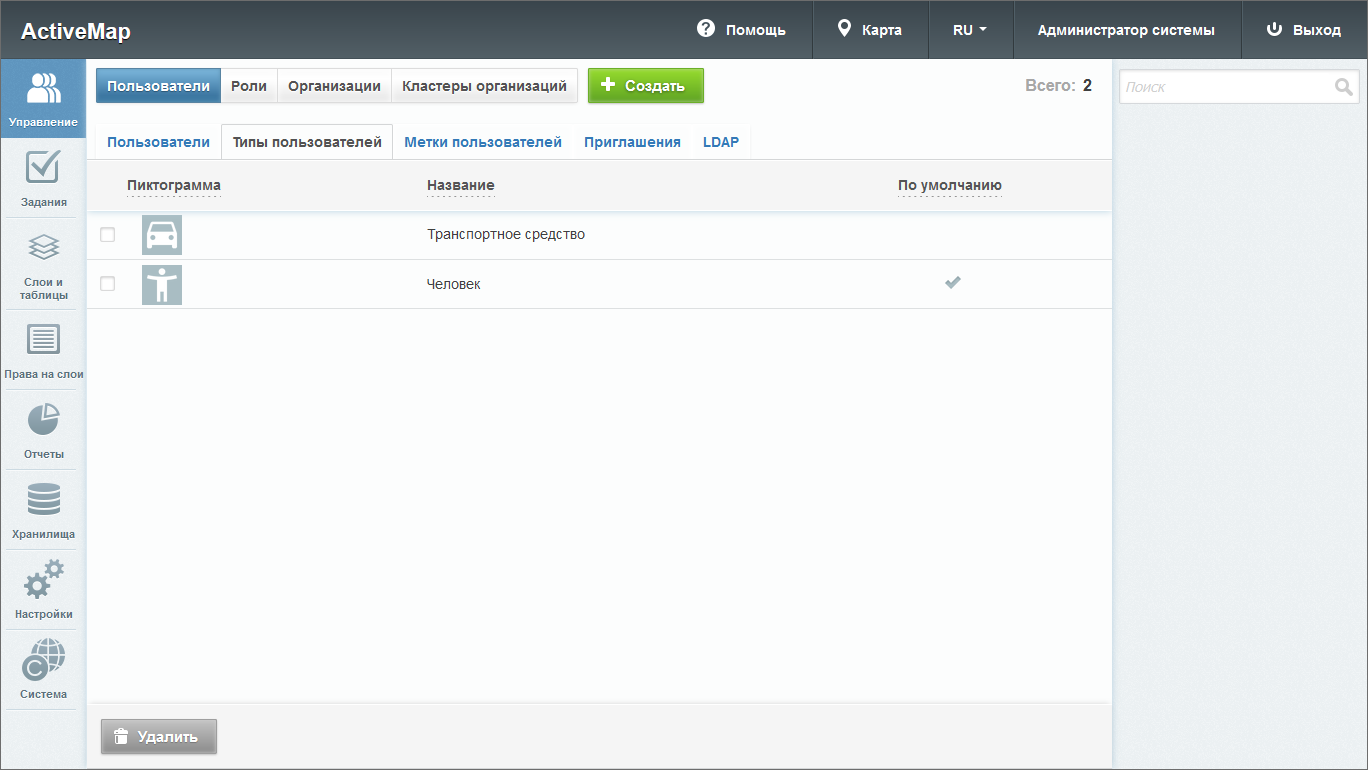This screenshot has width=1368, height=770.
Task: Expand the RU language dropdown
Action: [x=969, y=30]
